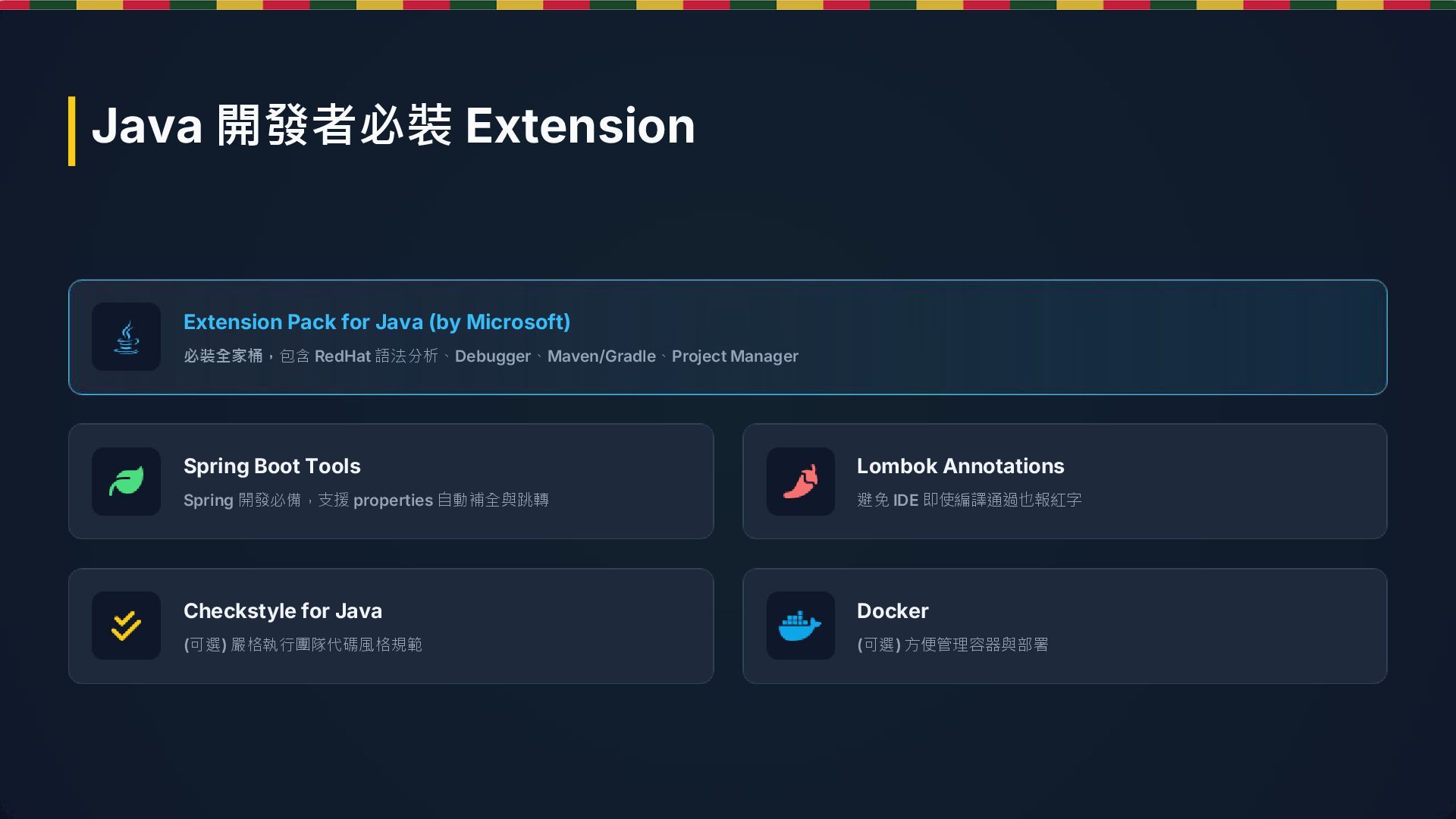Select the Spring Boot Tools heading
The image size is (1456, 819).
[x=271, y=466]
